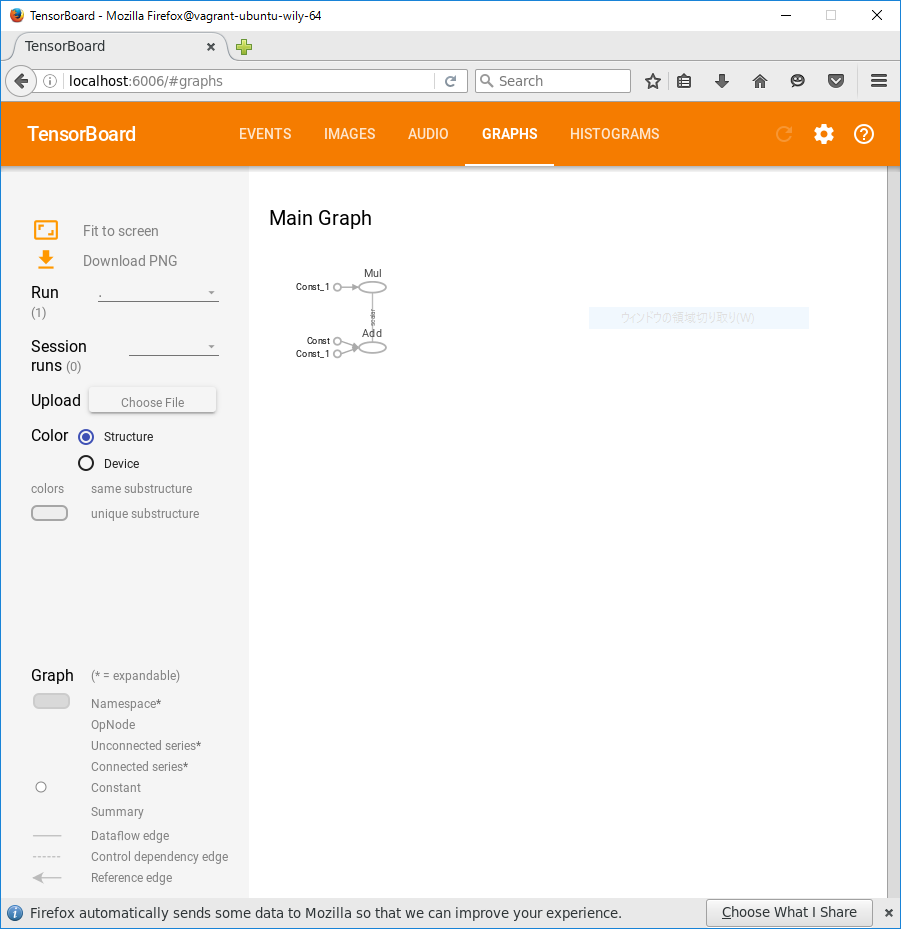Click the localhost address bar field
The image size is (901, 929).
(x=249, y=81)
